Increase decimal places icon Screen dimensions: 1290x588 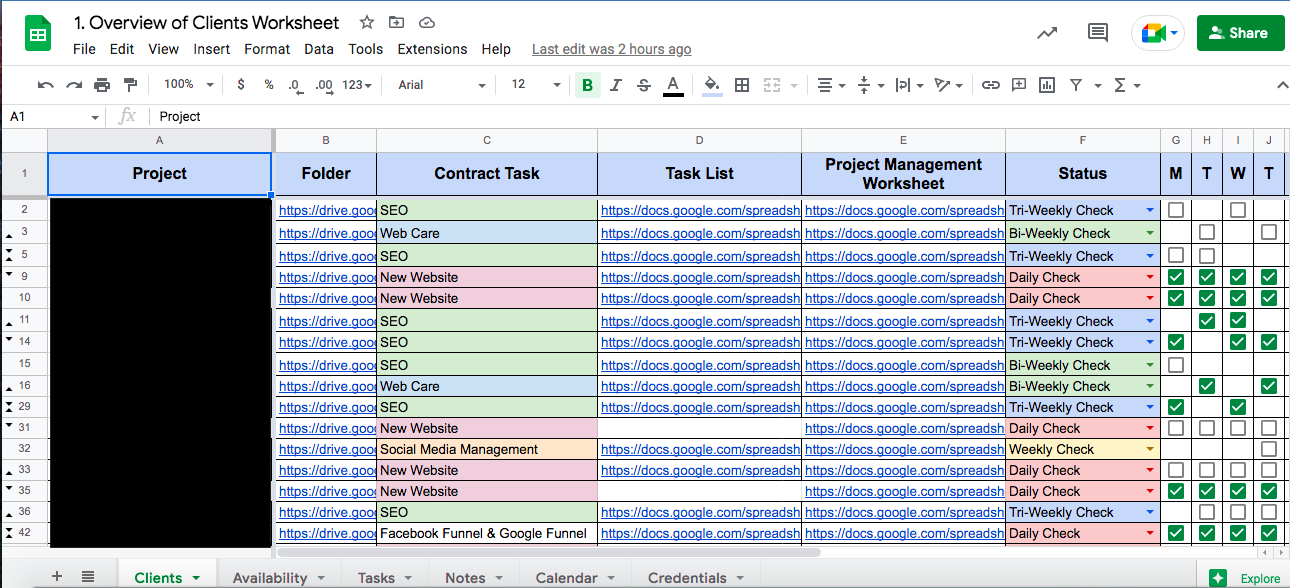point(323,85)
